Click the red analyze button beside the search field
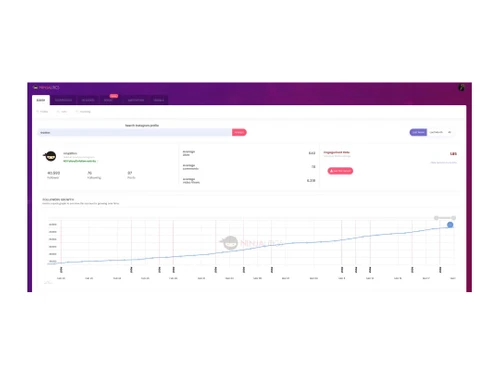Screen dimensions: 500x375 (x=239, y=132)
